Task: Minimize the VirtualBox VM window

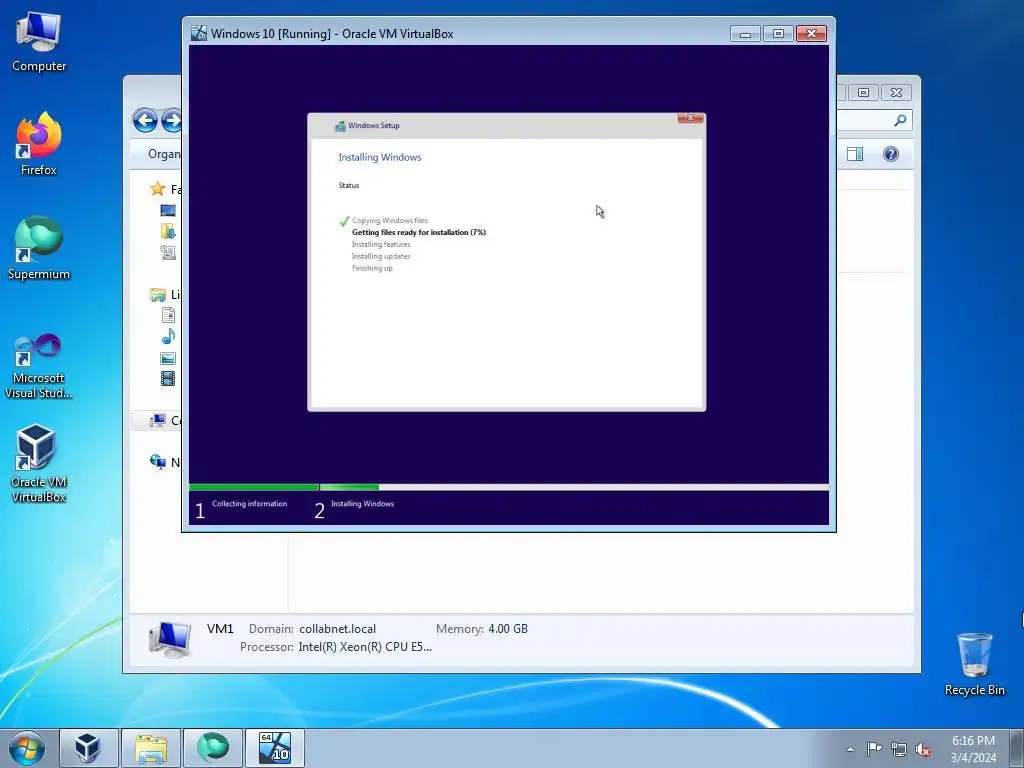Action: point(745,33)
